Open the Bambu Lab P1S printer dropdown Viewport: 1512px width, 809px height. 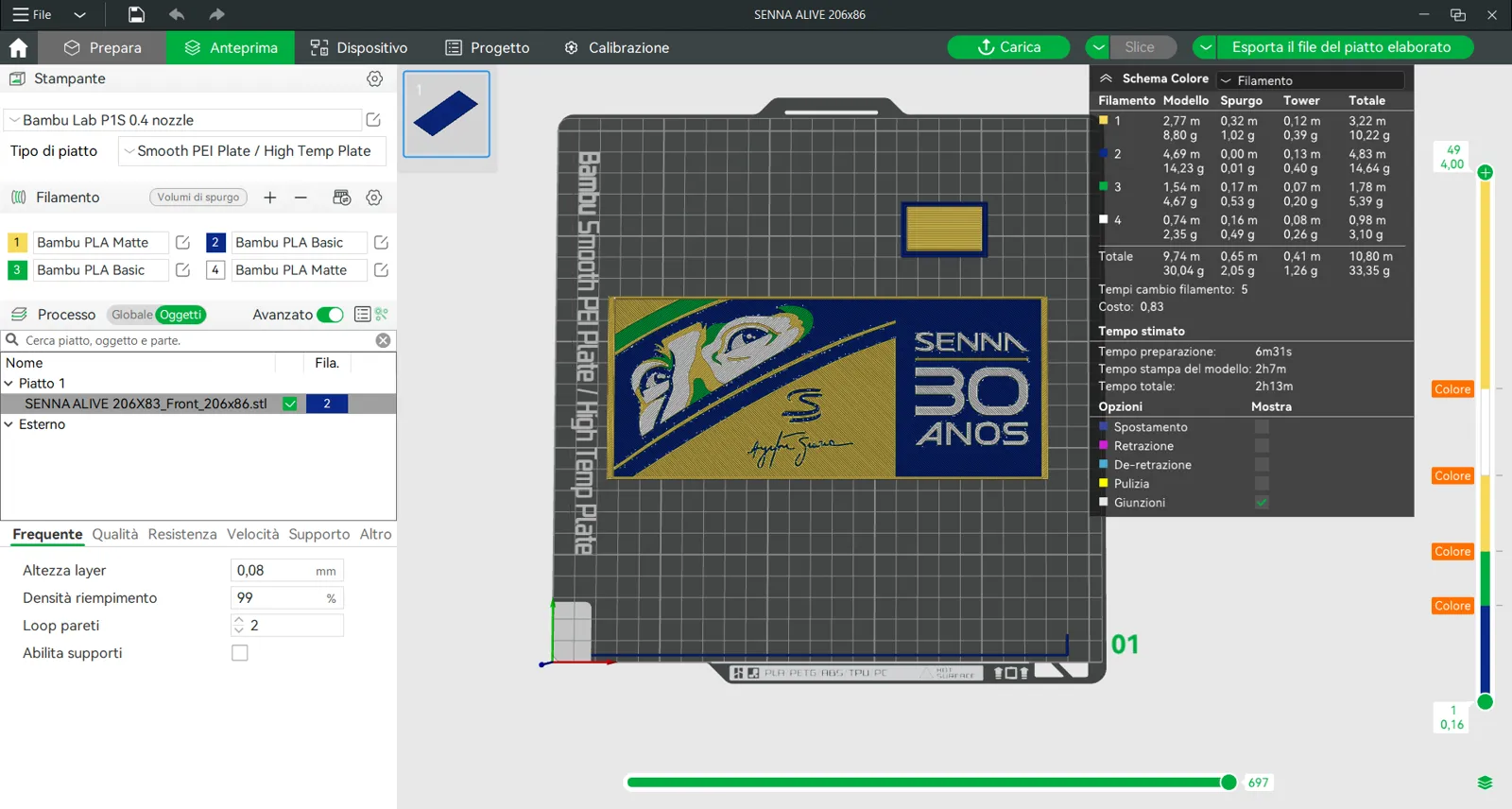click(x=183, y=120)
